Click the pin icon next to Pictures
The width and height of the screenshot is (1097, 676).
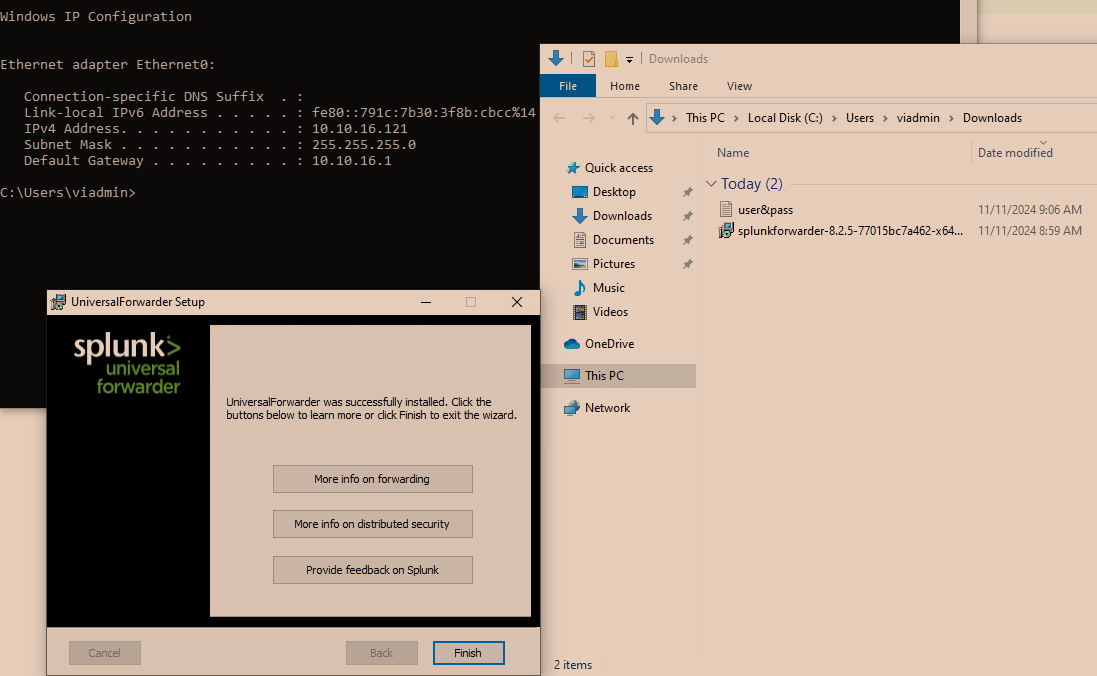[688, 264]
